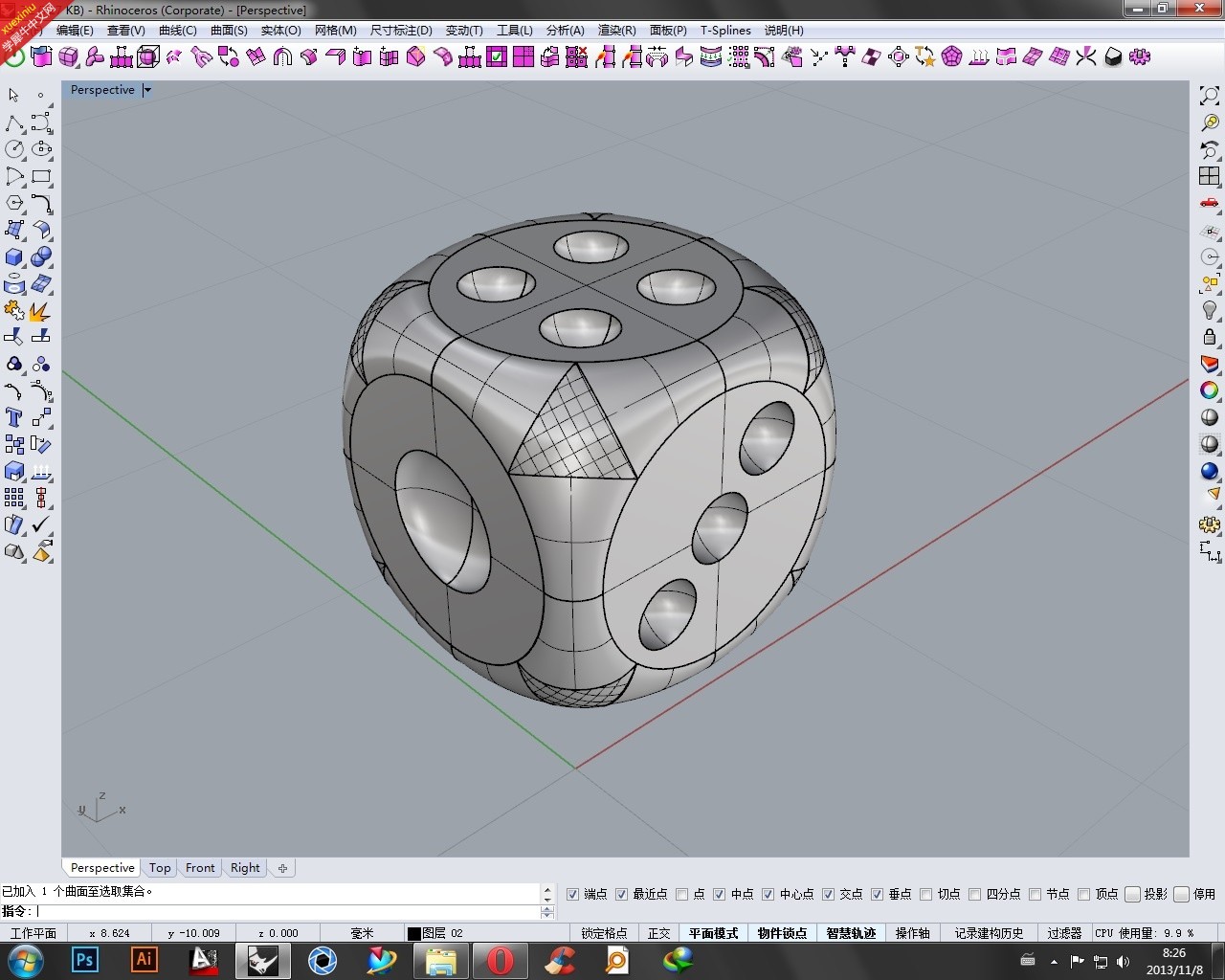The width and height of the screenshot is (1225, 980).
Task: Open the T-Splines menu
Action: click(x=725, y=31)
